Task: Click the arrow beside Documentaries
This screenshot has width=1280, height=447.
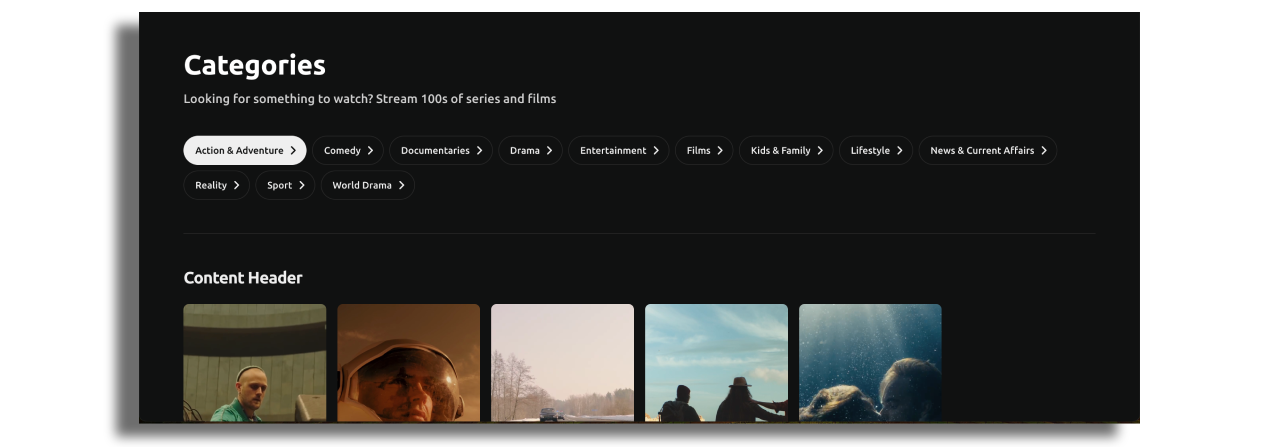Action: tap(479, 151)
